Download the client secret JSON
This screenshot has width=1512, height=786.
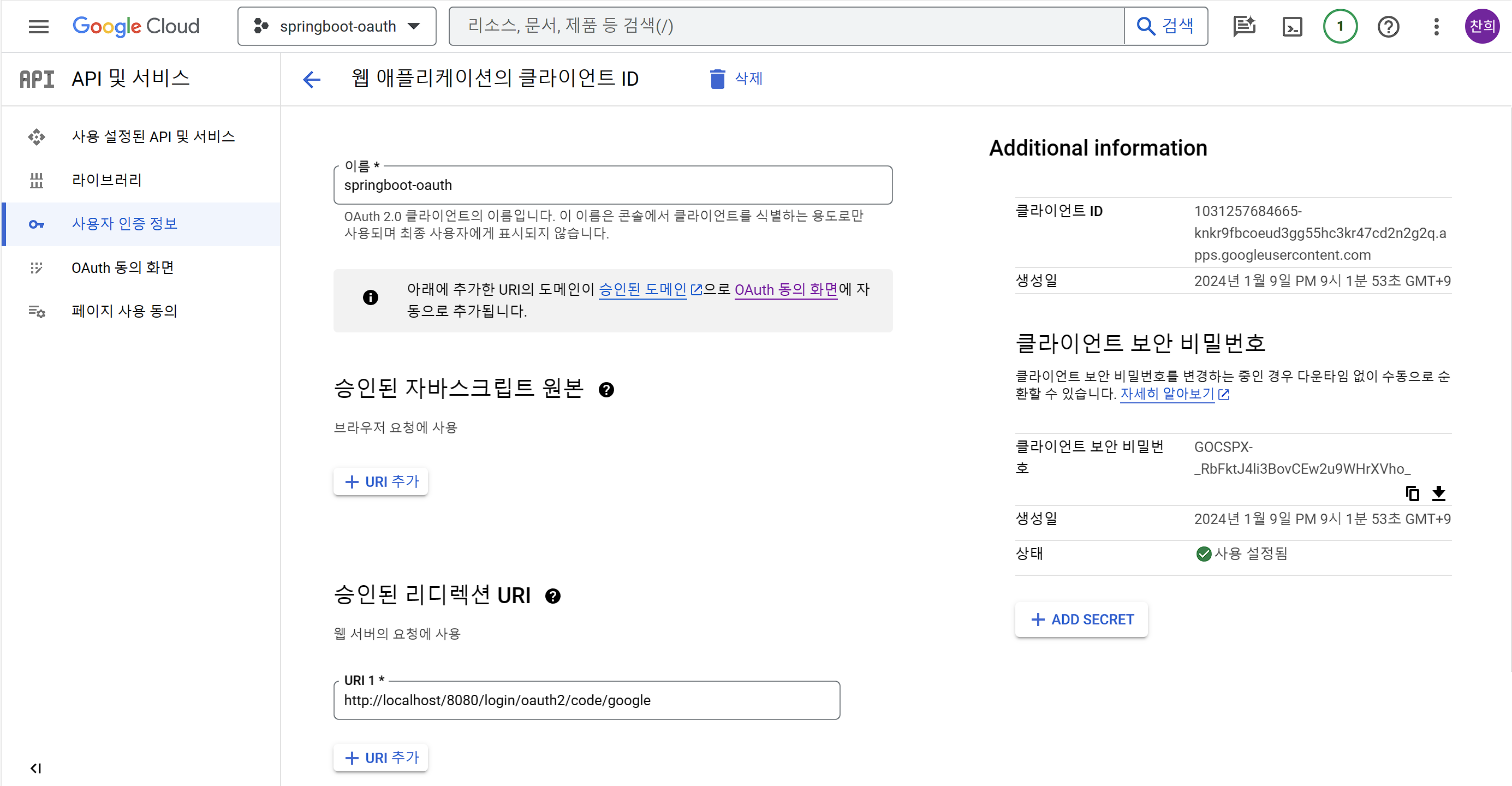(x=1439, y=493)
